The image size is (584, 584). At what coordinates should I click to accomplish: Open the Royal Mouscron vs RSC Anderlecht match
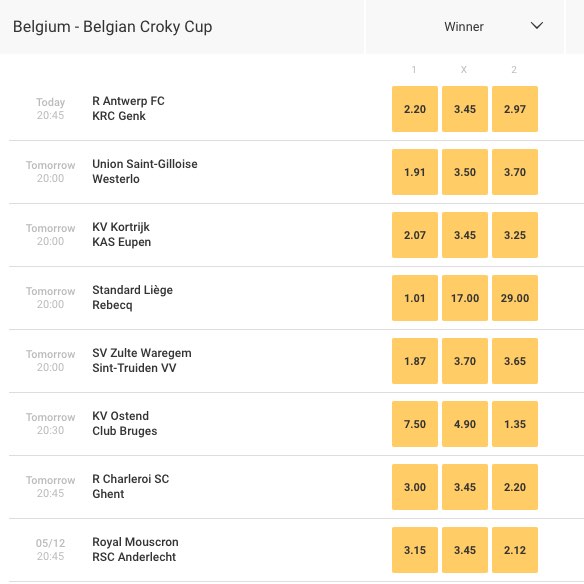tap(135, 549)
